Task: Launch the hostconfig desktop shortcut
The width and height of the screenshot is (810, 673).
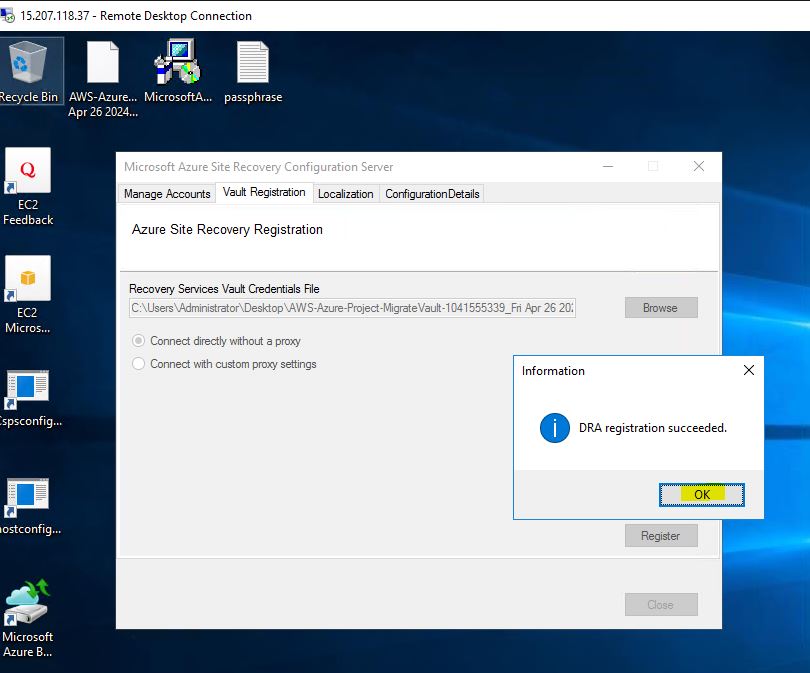Action: click(x=28, y=497)
